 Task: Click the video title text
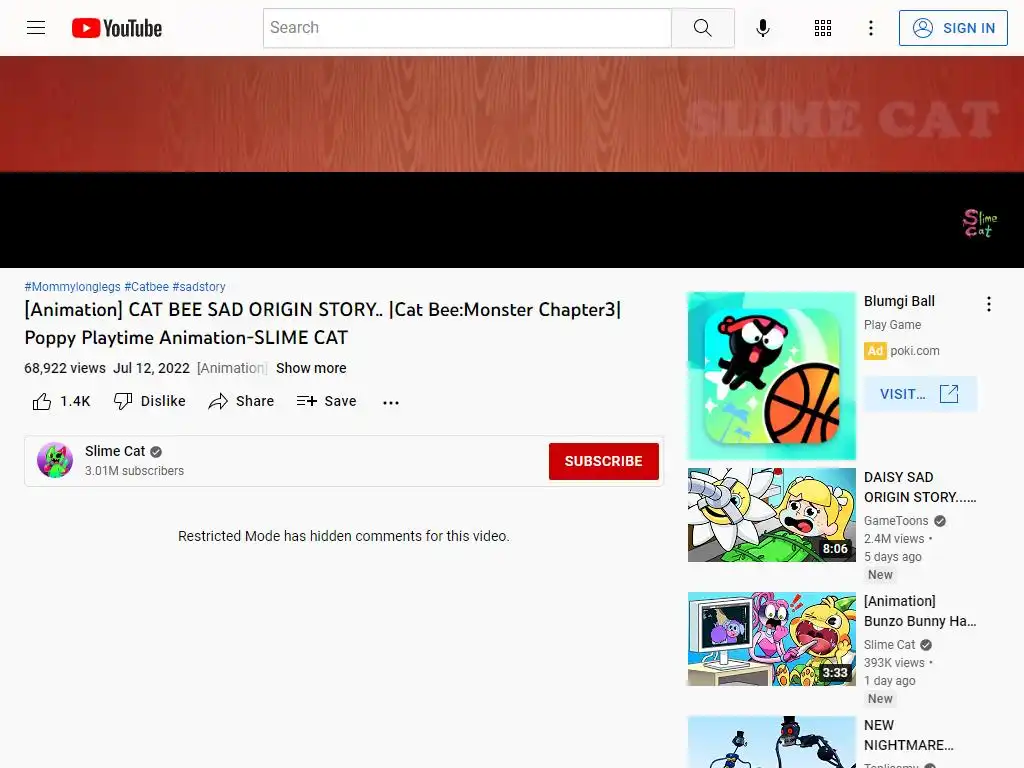323,323
